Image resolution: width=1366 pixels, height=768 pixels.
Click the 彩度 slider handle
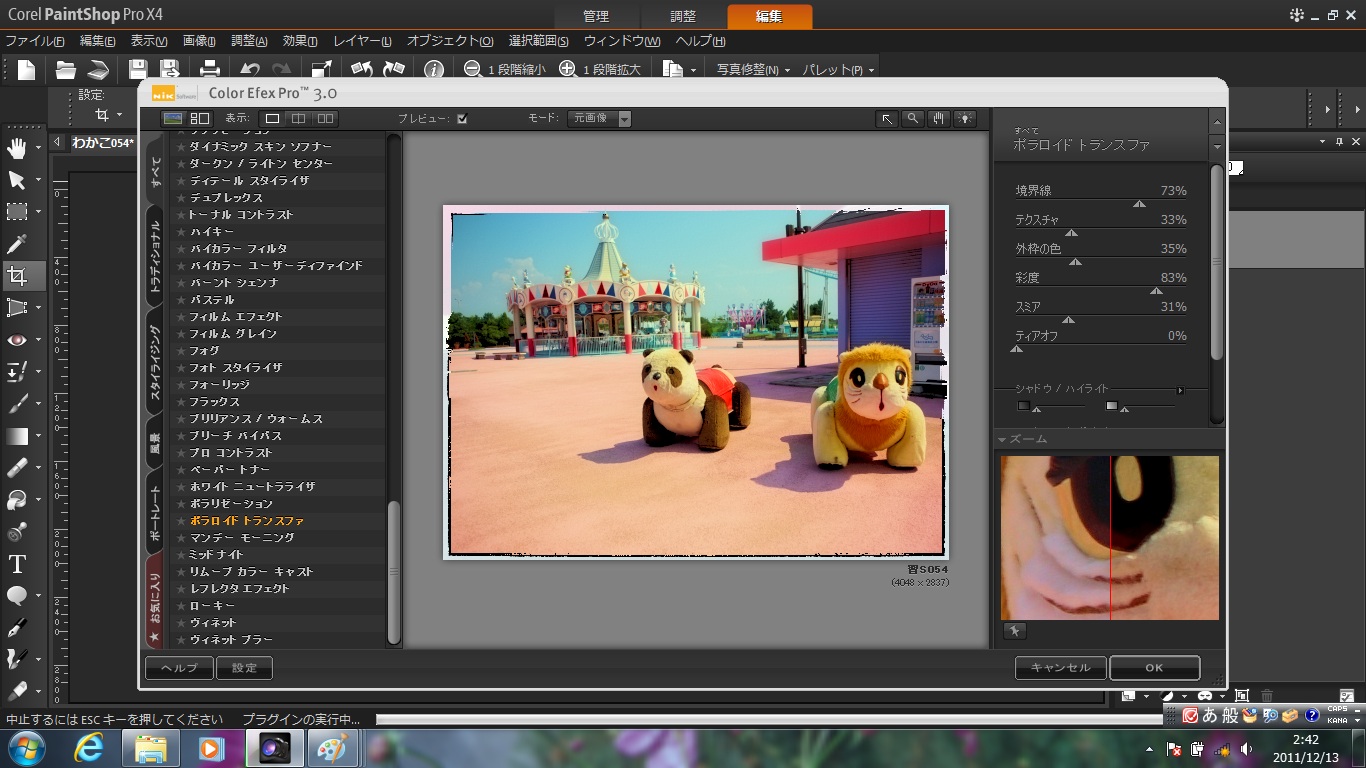(x=1156, y=291)
